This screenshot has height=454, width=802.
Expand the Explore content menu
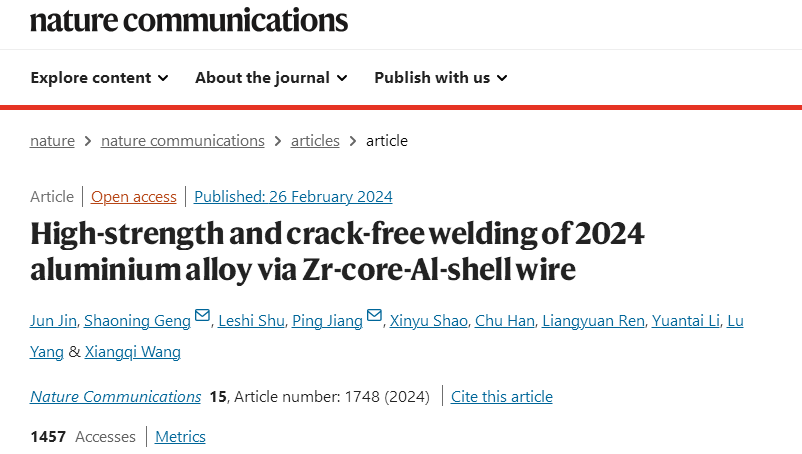tap(99, 78)
